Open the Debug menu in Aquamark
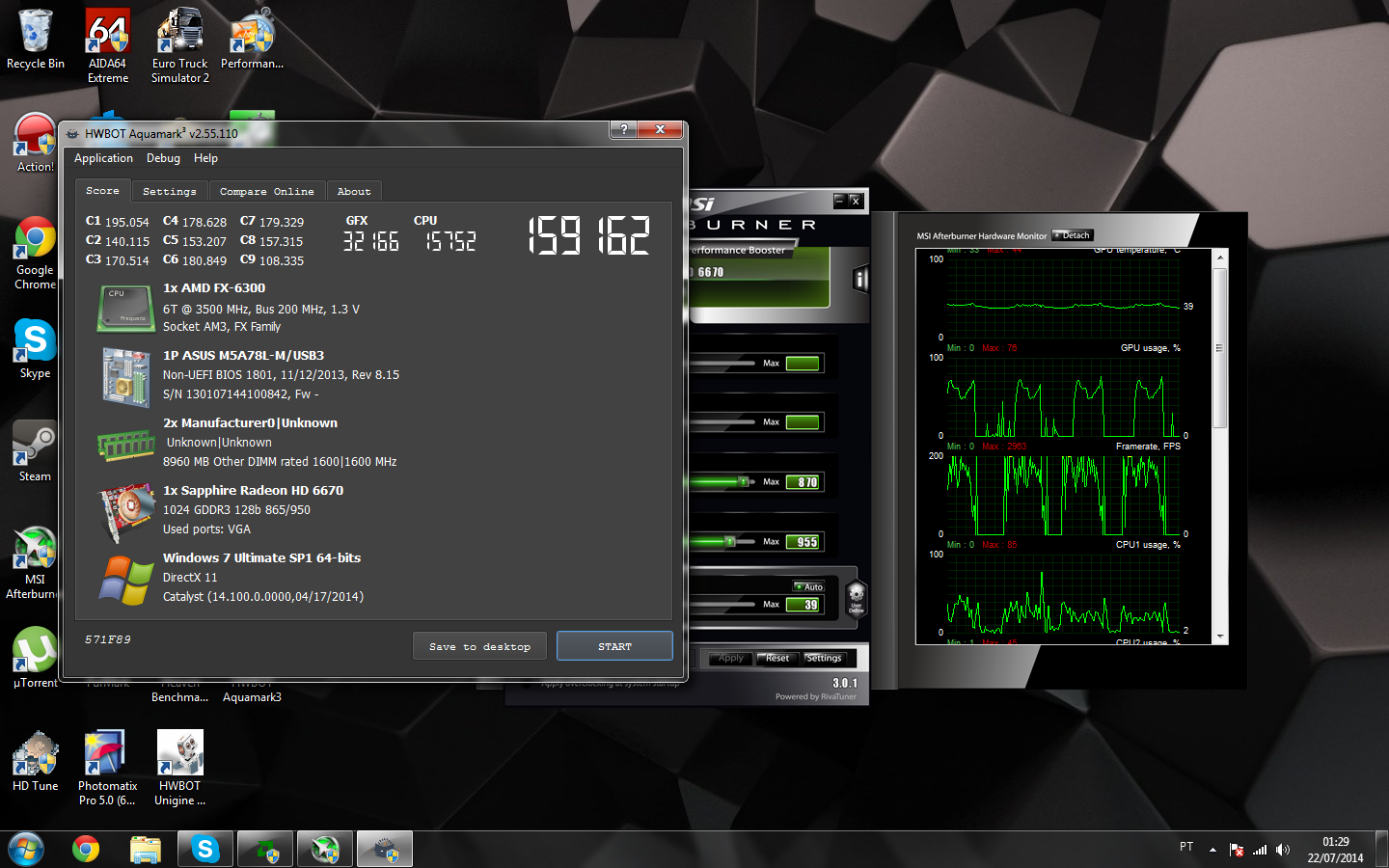Viewport: 1389px width, 868px height. pos(163,158)
